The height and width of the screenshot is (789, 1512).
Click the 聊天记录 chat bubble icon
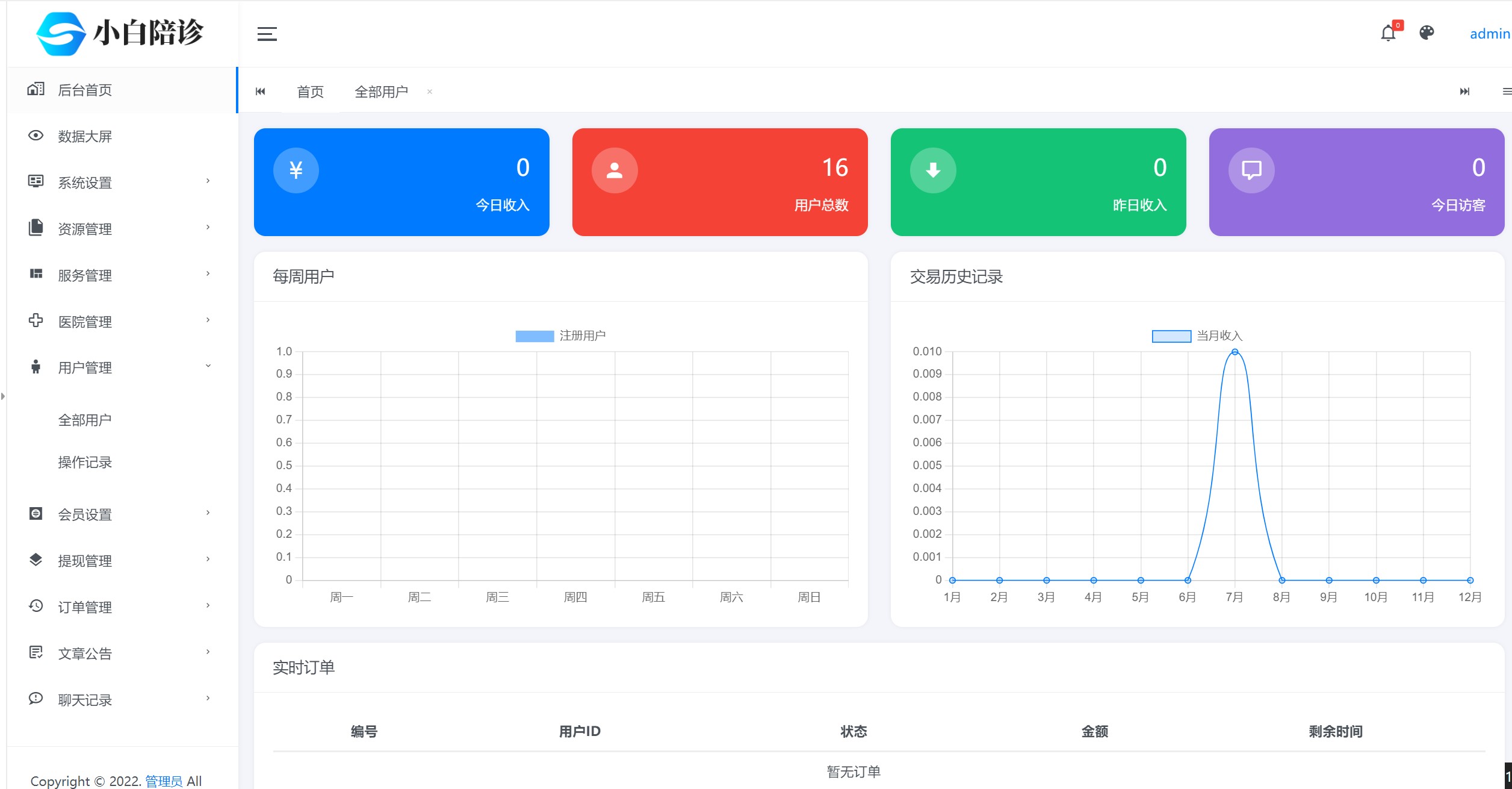pyautogui.click(x=36, y=699)
